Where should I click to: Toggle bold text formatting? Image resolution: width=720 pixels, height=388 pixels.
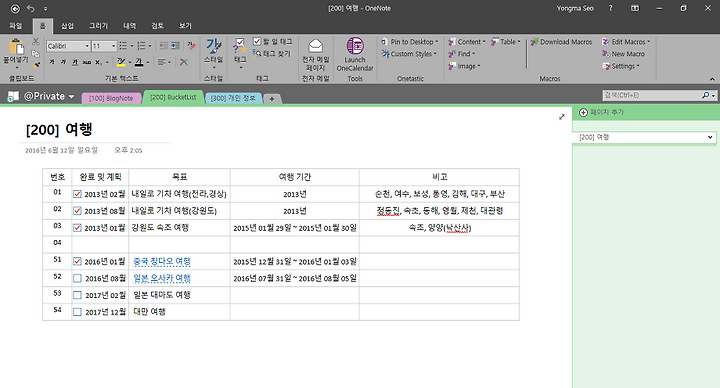tap(52, 62)
